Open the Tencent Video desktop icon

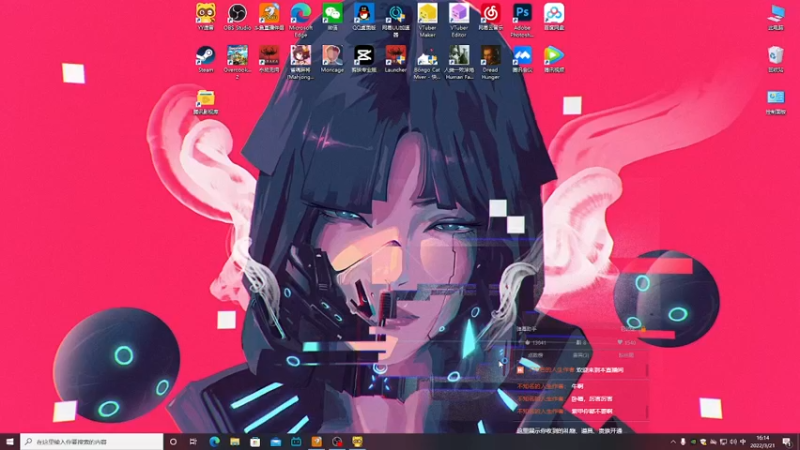tap(554, 59)
